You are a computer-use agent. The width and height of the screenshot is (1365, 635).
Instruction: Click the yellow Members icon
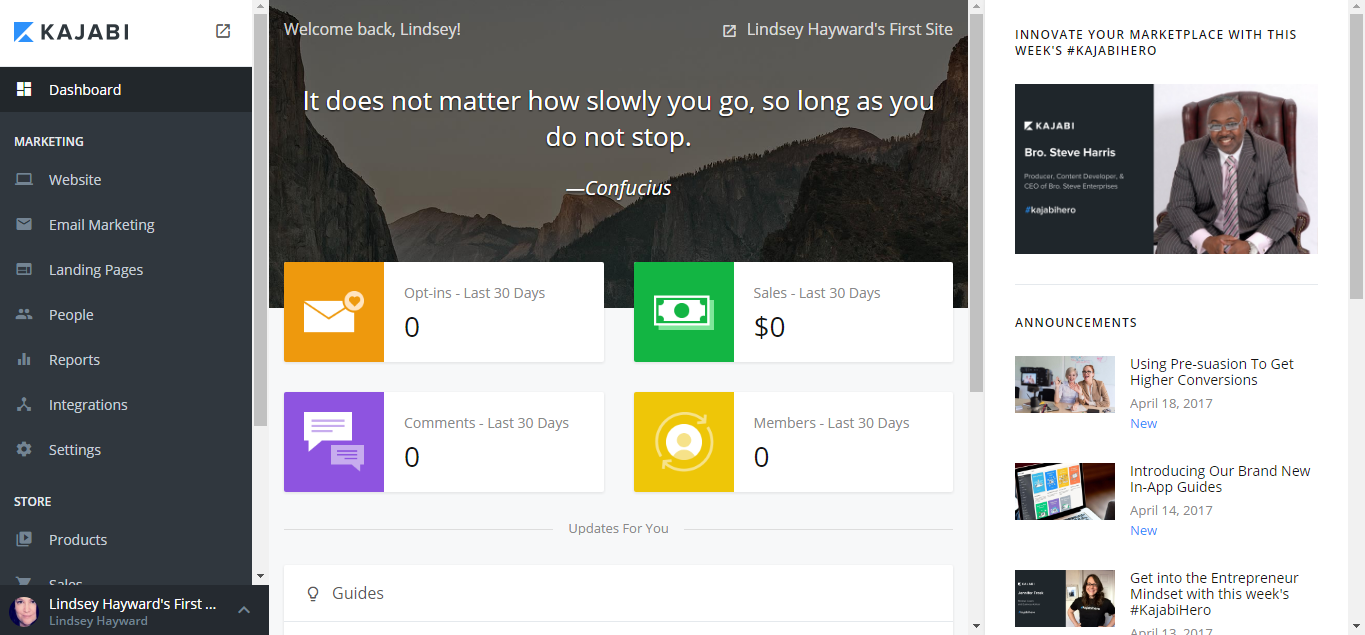click(x=684, y=442)
